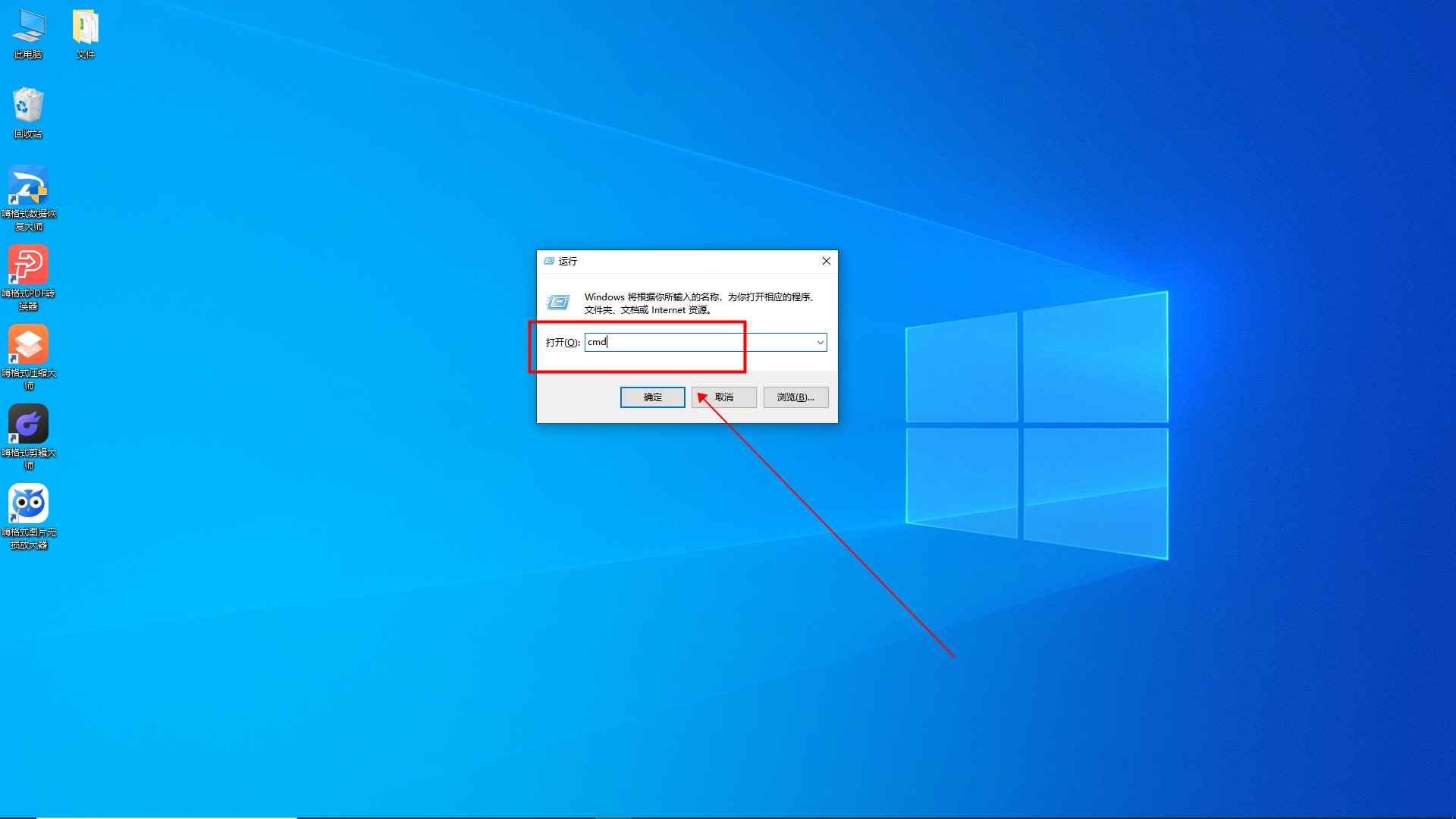Confirm with the 确定 button
This screenshot has height=819, width=1456.
652,397
